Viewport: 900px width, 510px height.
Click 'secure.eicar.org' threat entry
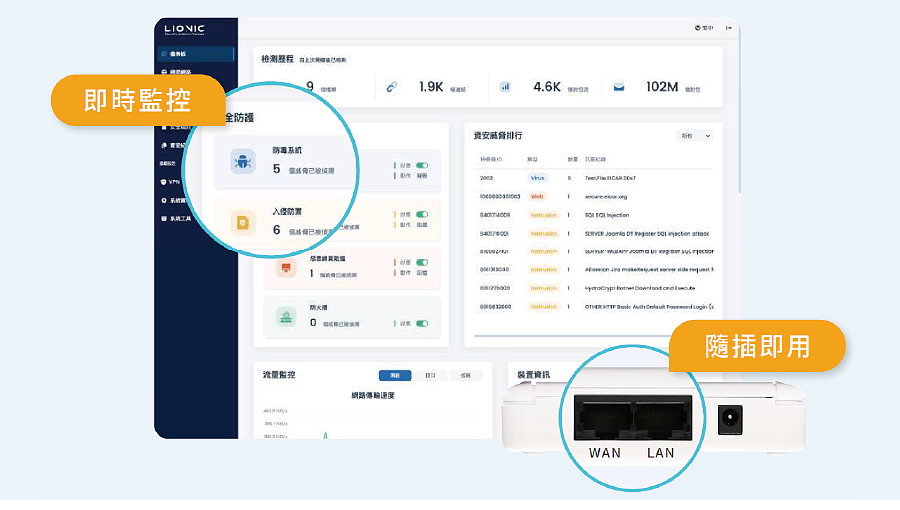606,197
